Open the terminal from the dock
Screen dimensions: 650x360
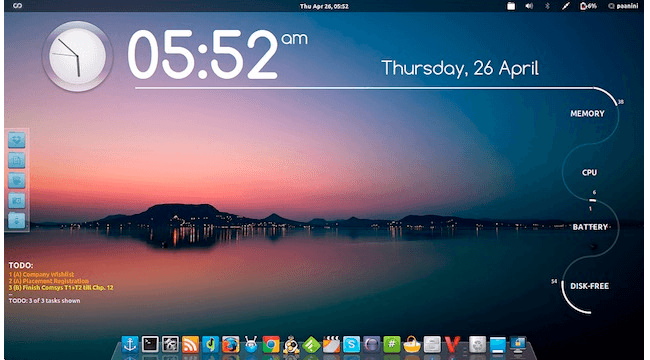(x=150, y=344)
